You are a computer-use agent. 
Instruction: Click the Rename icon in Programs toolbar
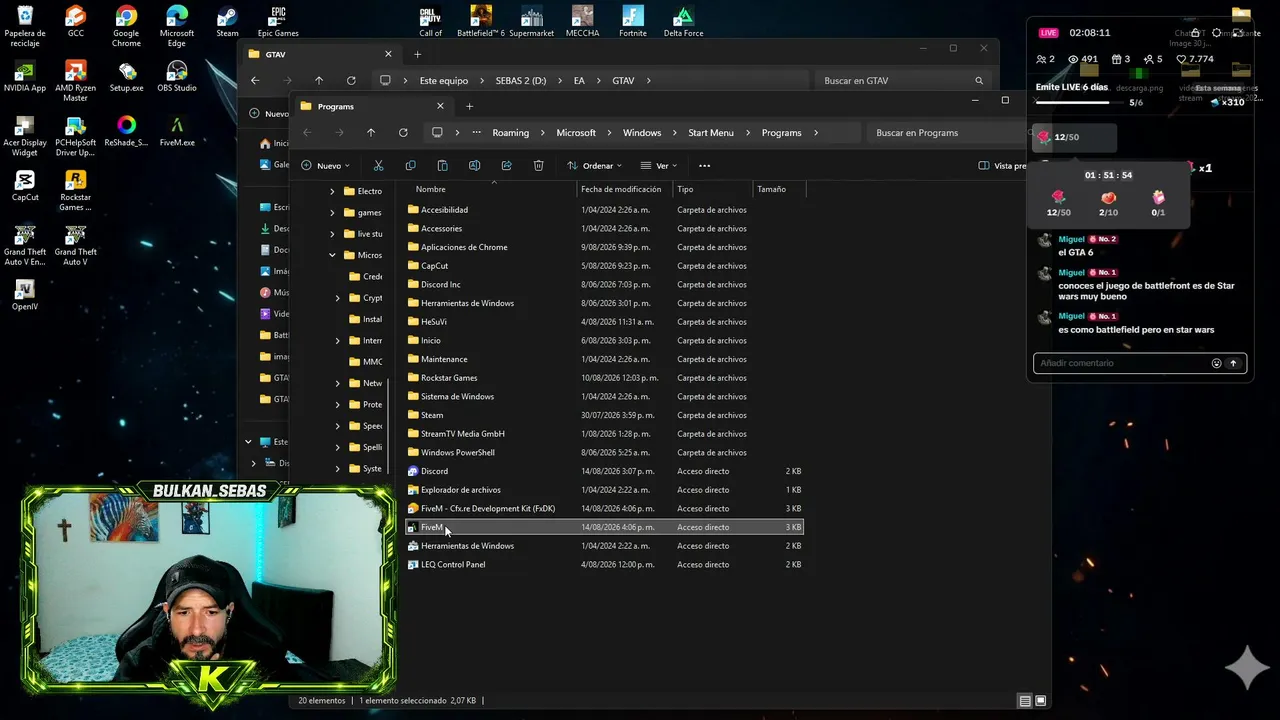[x=474, y=166]
